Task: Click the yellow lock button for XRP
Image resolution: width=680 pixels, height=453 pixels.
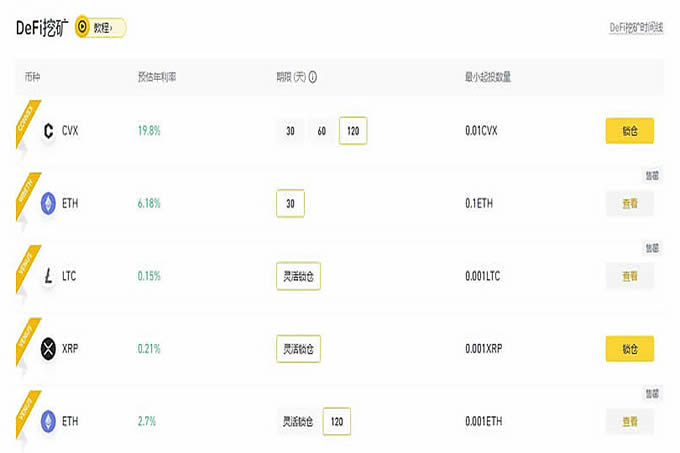Action: (x=630, y=349)
